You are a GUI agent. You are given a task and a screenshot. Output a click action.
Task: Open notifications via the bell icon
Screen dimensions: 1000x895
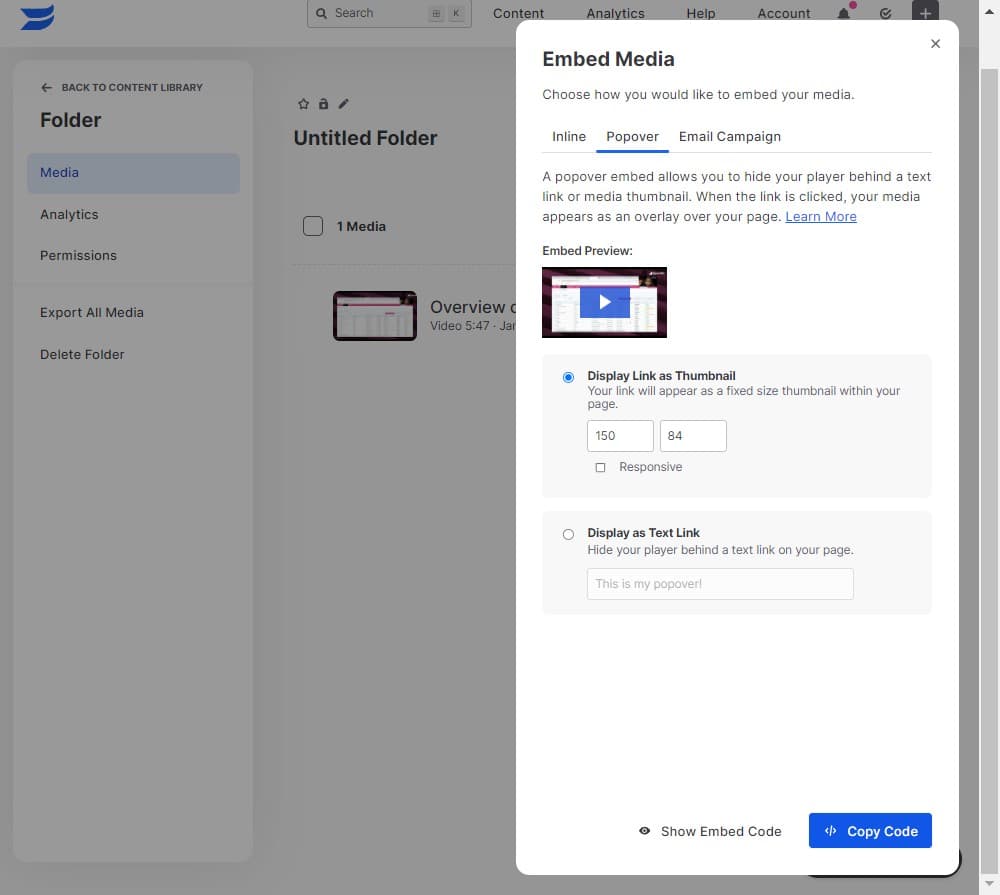click(843, 14)
